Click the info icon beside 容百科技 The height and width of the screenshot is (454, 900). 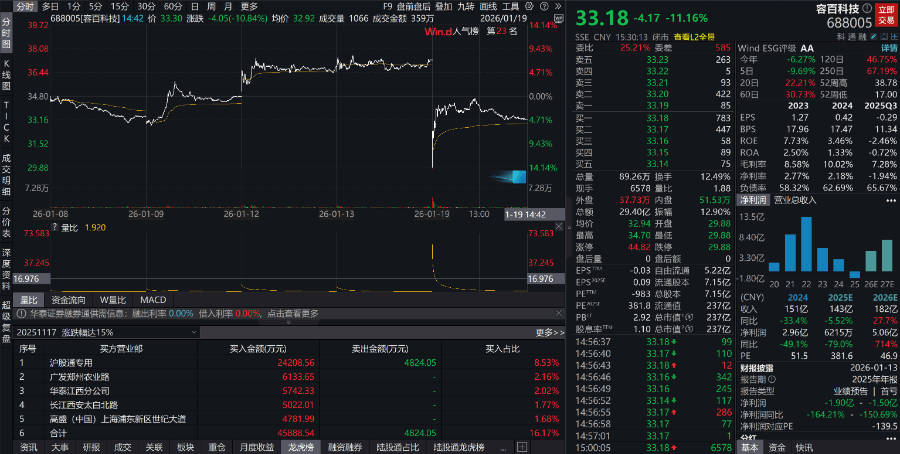click(x=867, y=9)
